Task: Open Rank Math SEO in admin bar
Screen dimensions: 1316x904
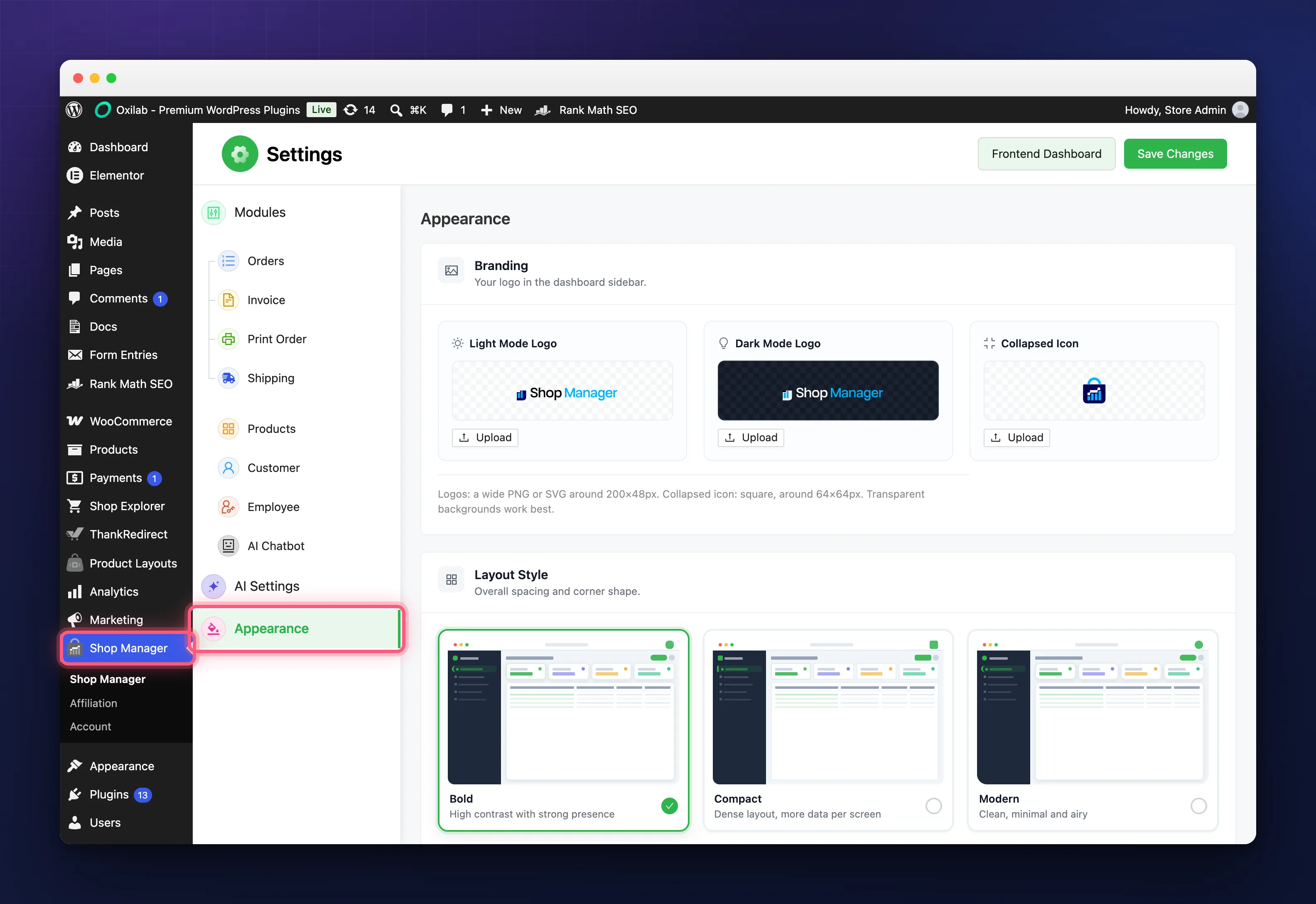Action: [x=586, y=110]
